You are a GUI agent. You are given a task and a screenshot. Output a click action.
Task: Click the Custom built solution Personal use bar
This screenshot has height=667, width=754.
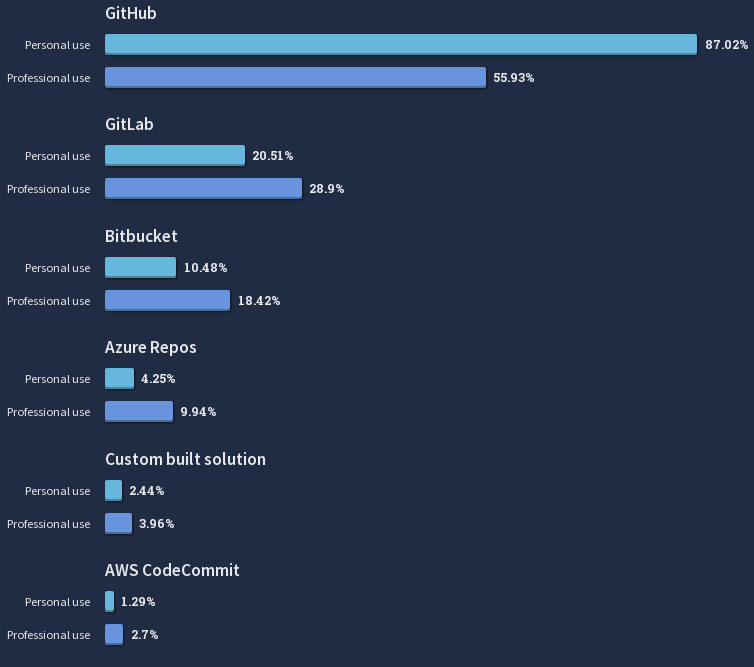coord(113,491)
